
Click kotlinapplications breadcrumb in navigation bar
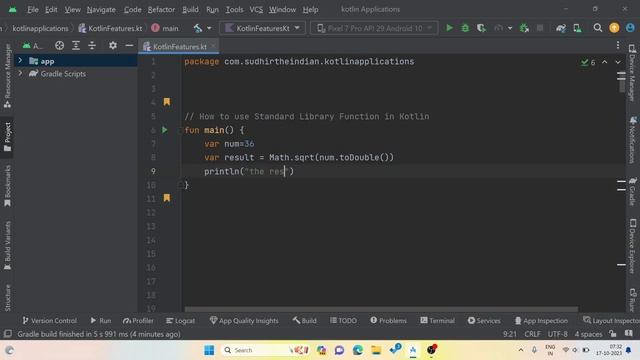(40, 28)
